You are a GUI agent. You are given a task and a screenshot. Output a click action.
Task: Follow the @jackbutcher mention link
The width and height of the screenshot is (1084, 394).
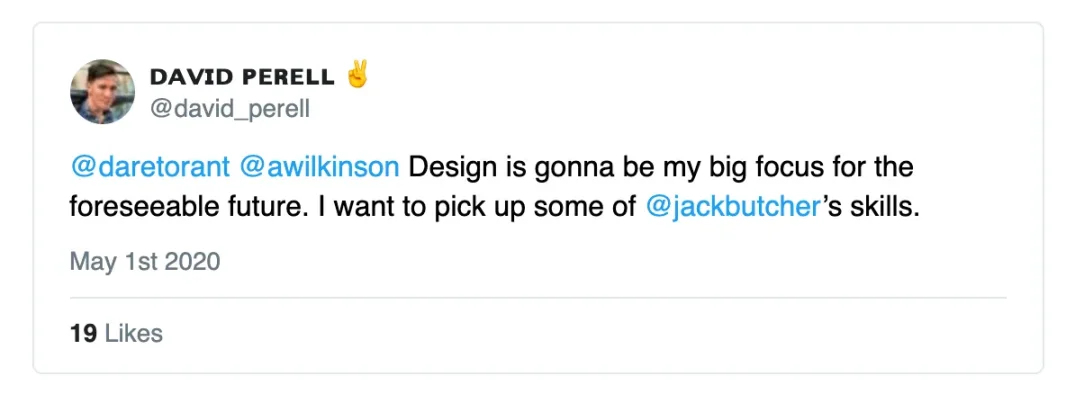click(731, 207)
